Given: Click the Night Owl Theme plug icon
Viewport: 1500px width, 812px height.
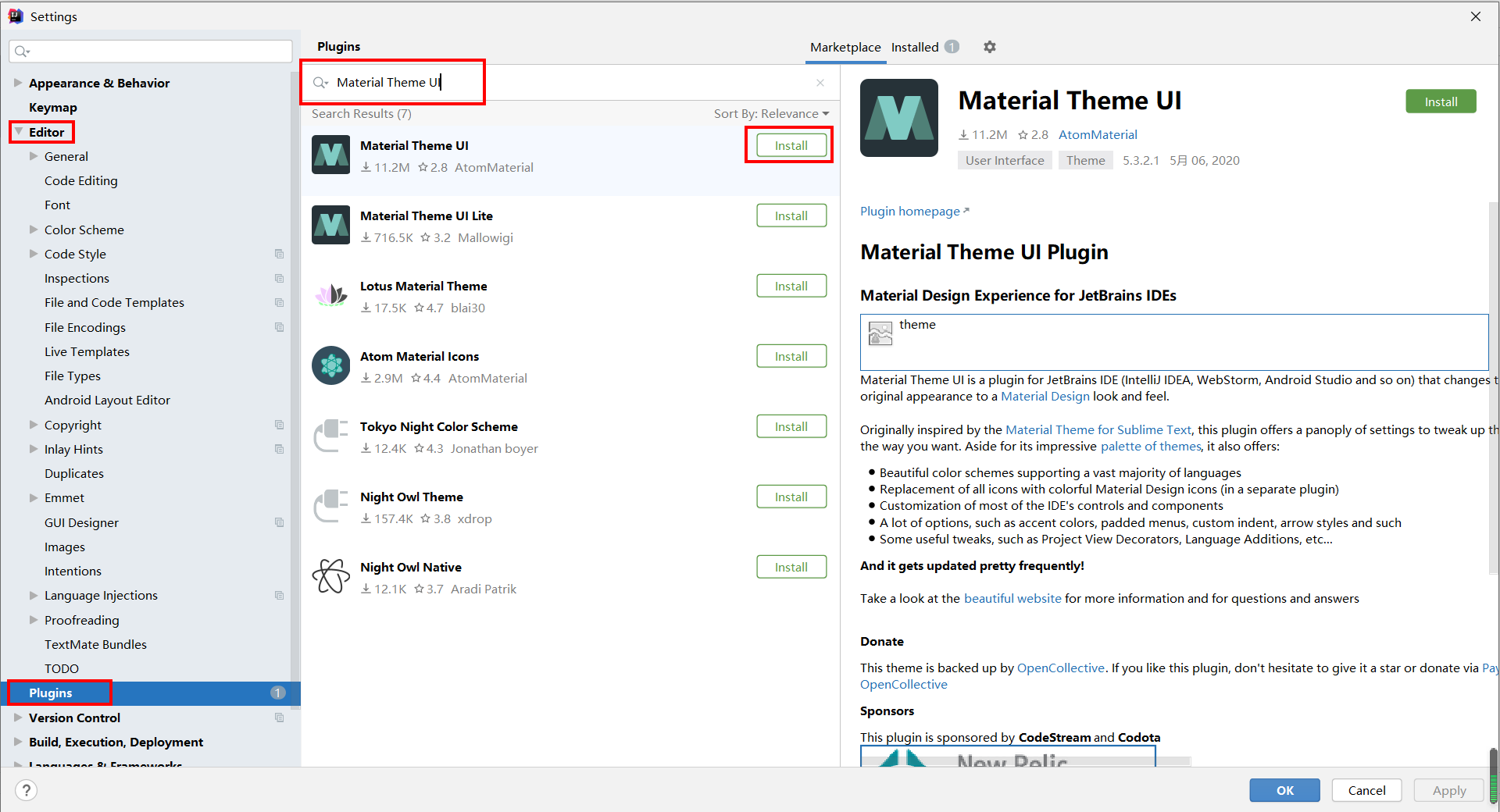Looking at the screenshot, I should pos(331,506).
